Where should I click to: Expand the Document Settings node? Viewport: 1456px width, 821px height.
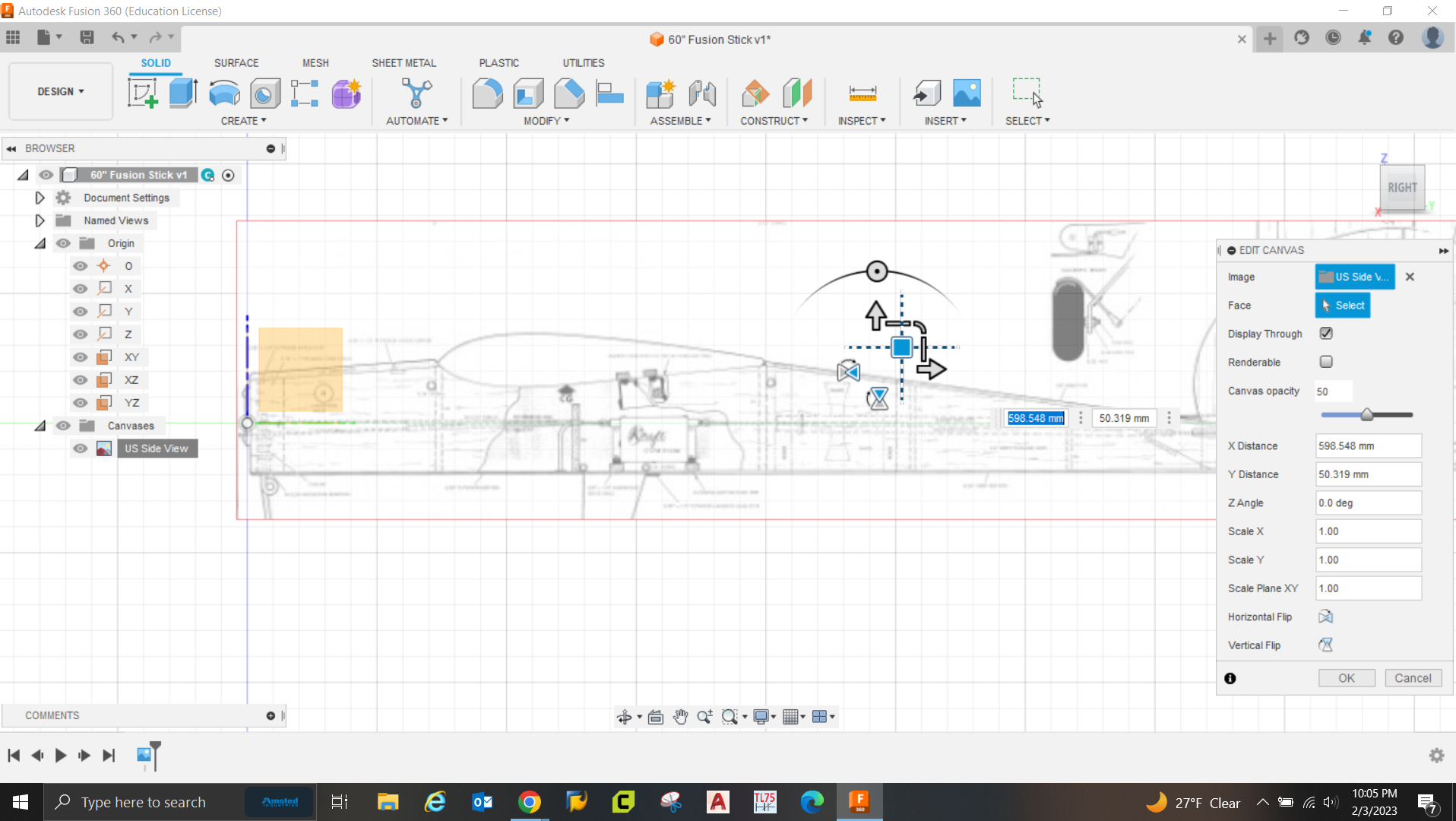coord(40,198)
